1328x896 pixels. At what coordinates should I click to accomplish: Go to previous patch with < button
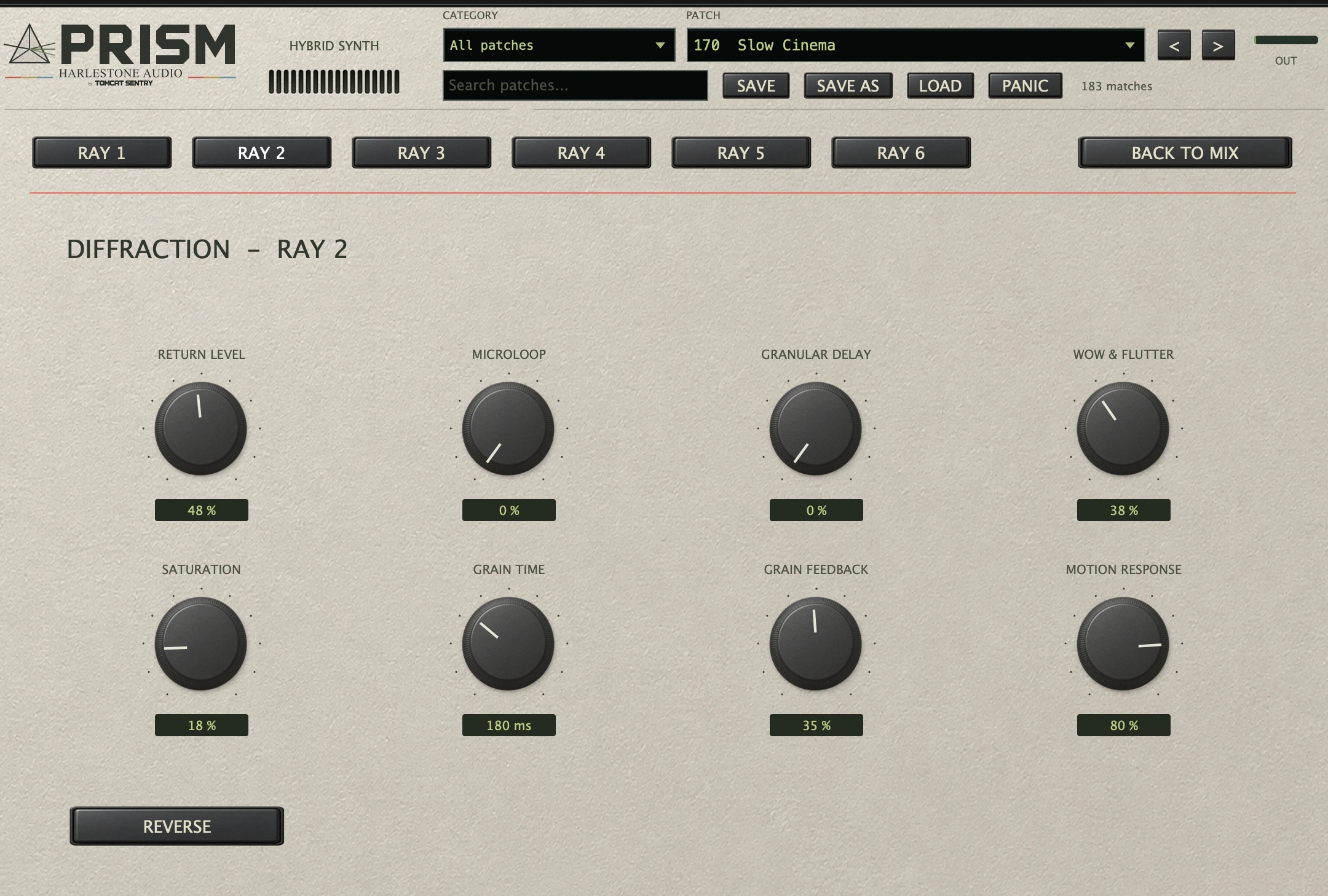click(1174, 45)
